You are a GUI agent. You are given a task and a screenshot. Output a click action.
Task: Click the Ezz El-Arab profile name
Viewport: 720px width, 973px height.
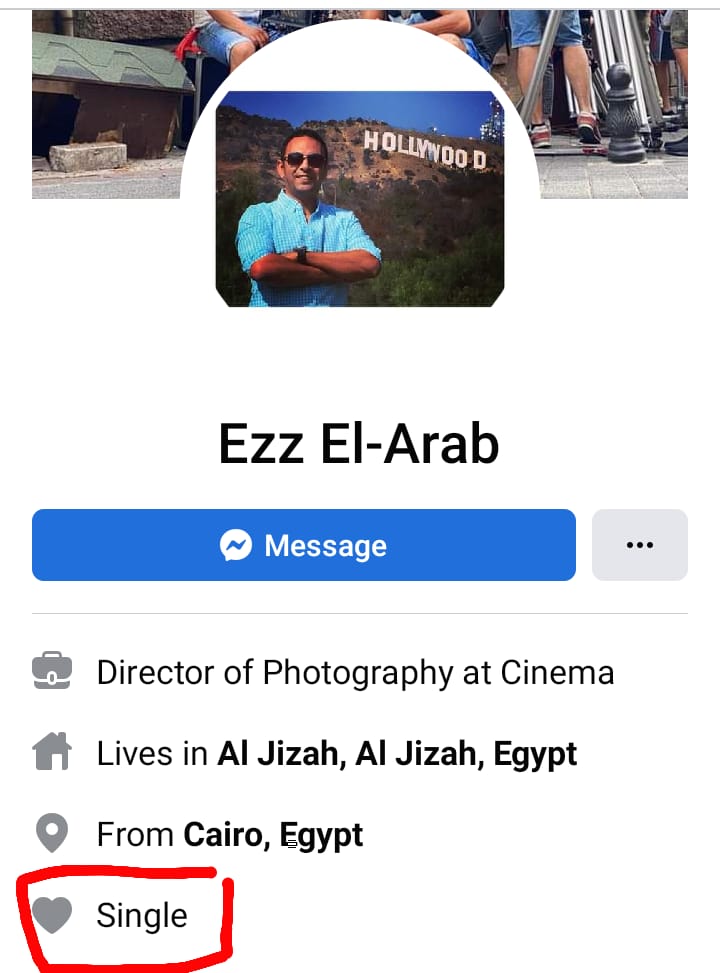coord(359,444)
